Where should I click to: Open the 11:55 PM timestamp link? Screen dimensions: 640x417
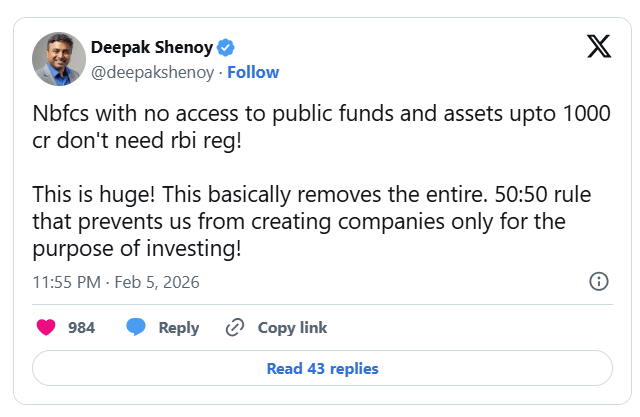[66, 282]
